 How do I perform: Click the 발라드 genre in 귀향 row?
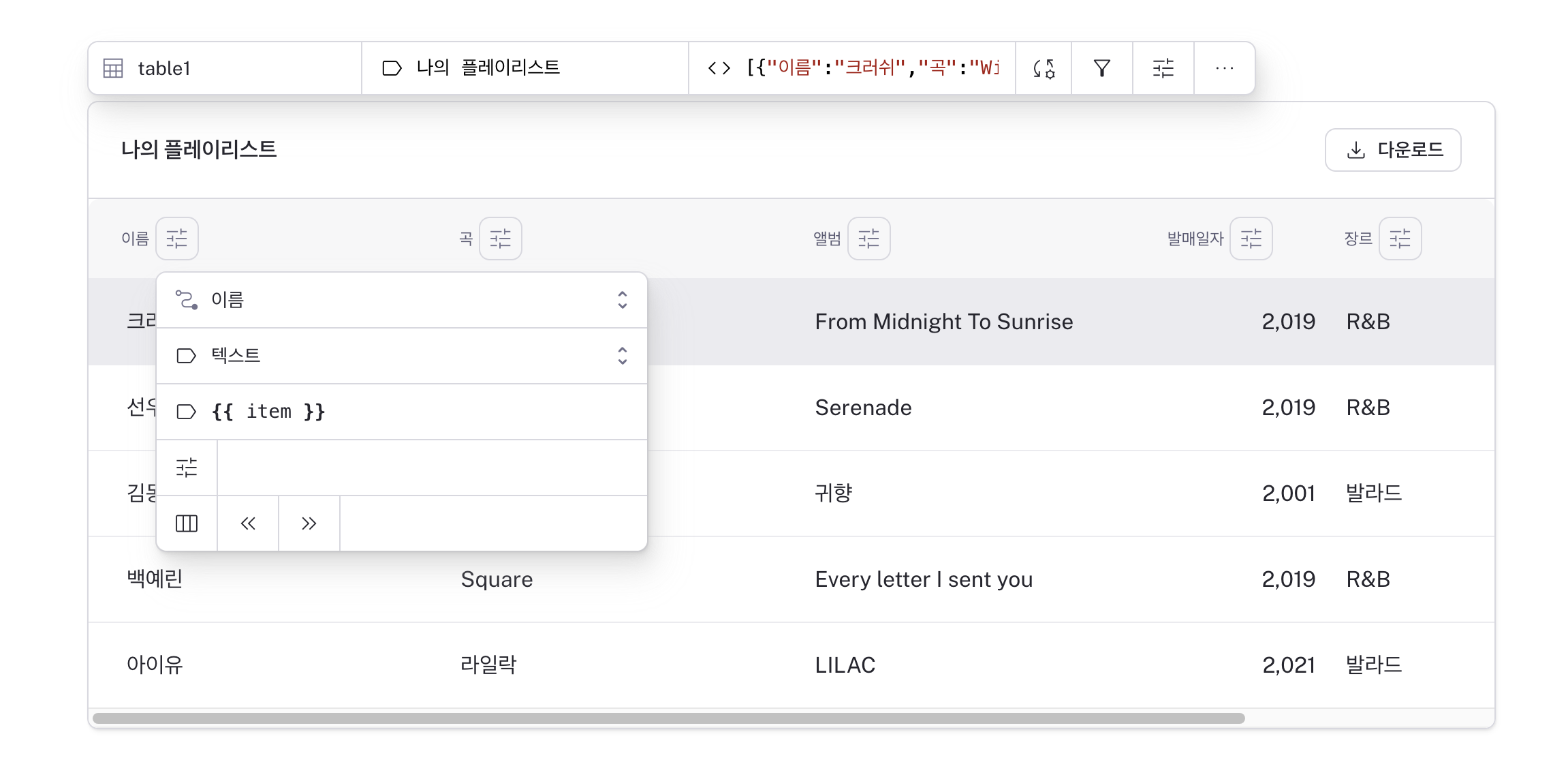click(x=1374, y=493)
